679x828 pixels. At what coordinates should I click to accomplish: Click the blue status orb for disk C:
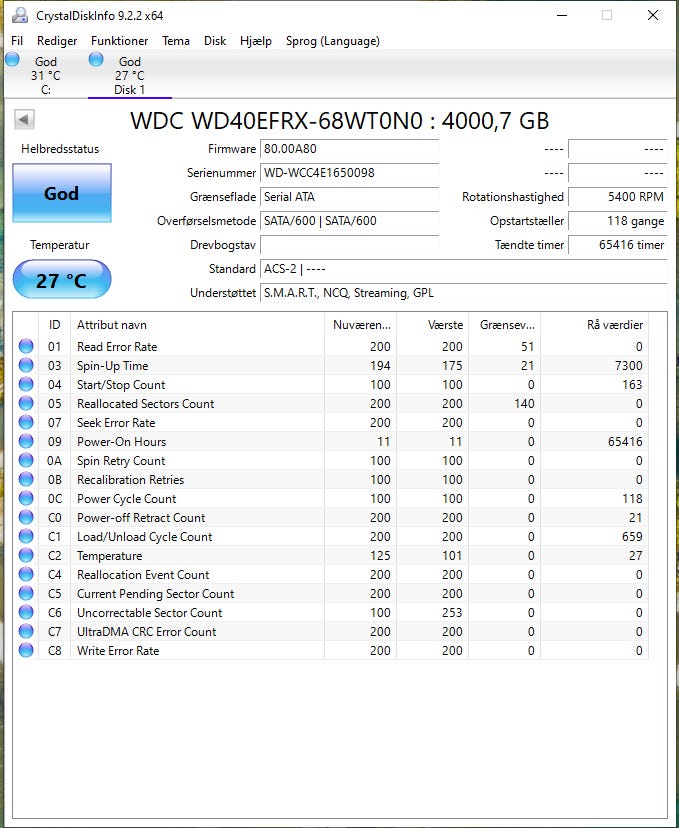coord(12,60)
